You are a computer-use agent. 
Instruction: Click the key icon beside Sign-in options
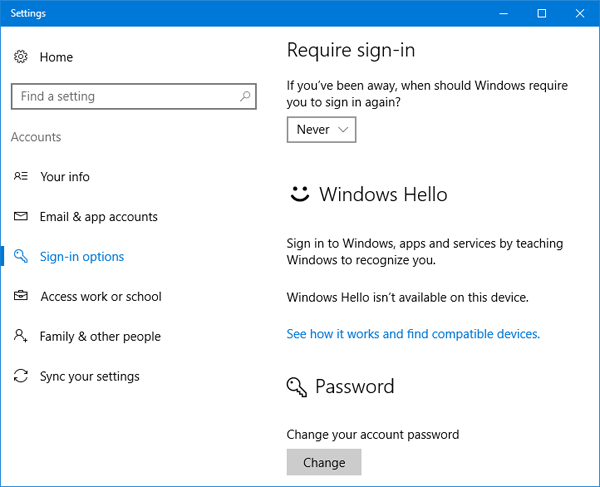click(x=21, y=257)
